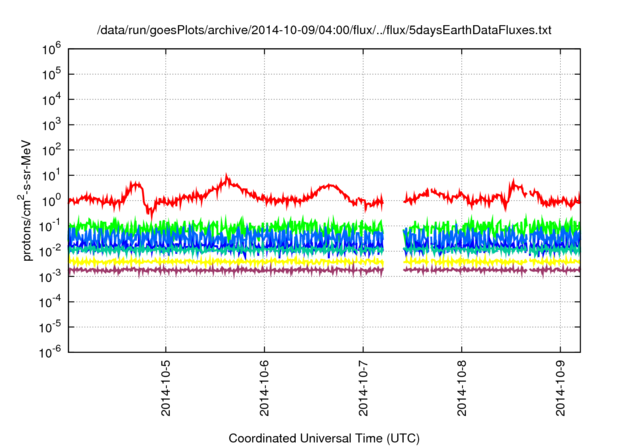The height and width of the screenshot is (448, 640).
Task: Click the 10^0 y-axis label
Action: [51, 202]
